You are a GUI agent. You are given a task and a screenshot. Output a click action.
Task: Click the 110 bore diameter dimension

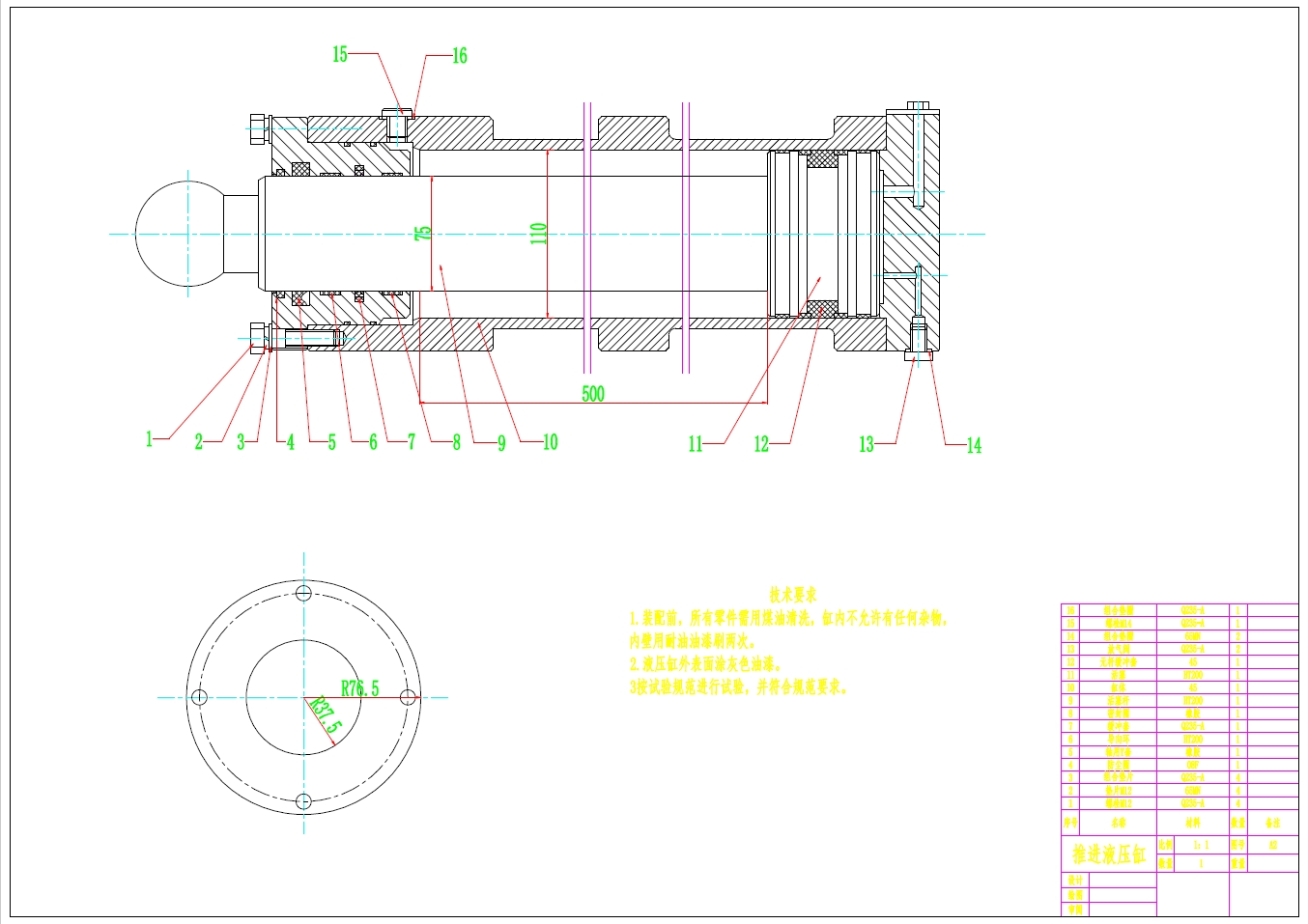coord(539,233)
